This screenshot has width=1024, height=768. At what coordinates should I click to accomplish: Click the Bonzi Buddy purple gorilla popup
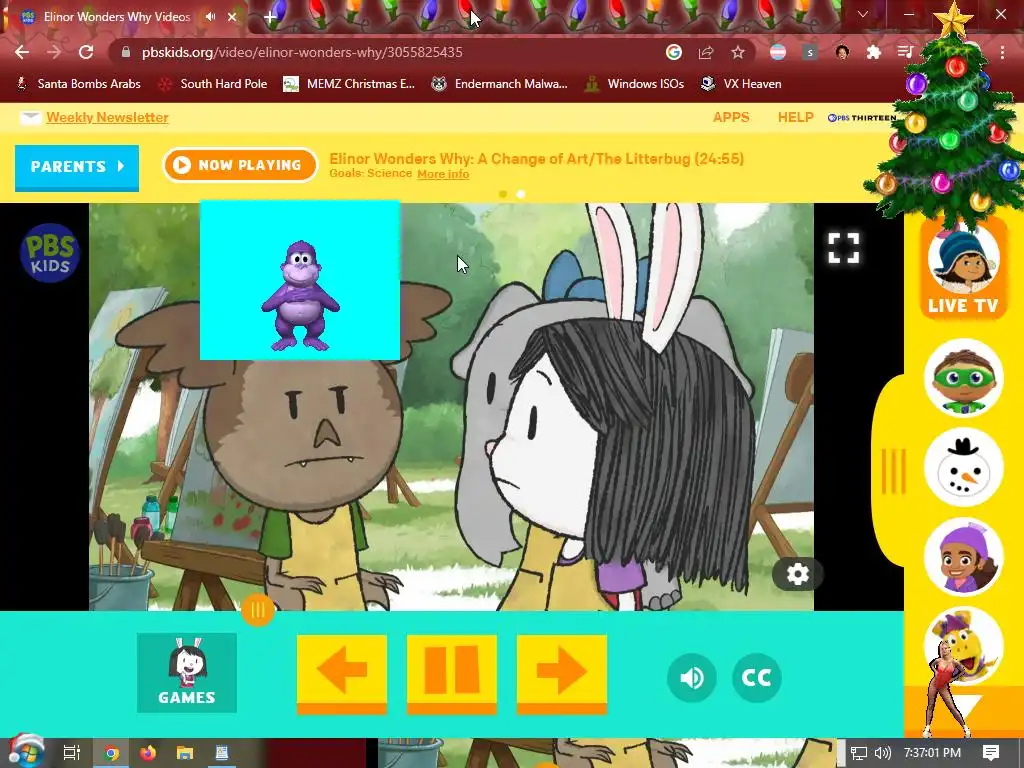click(x=300, y=280)
